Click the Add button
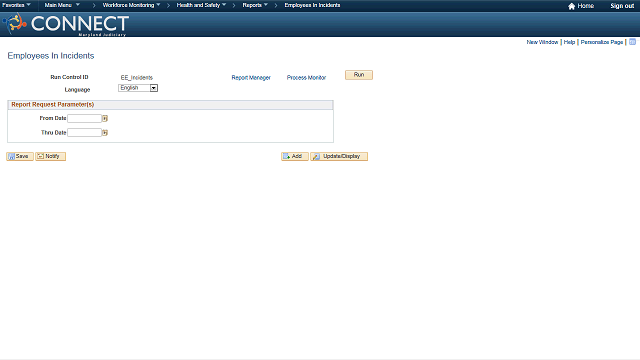This screenshot has width=640, height=360. [x=294, y=156]
